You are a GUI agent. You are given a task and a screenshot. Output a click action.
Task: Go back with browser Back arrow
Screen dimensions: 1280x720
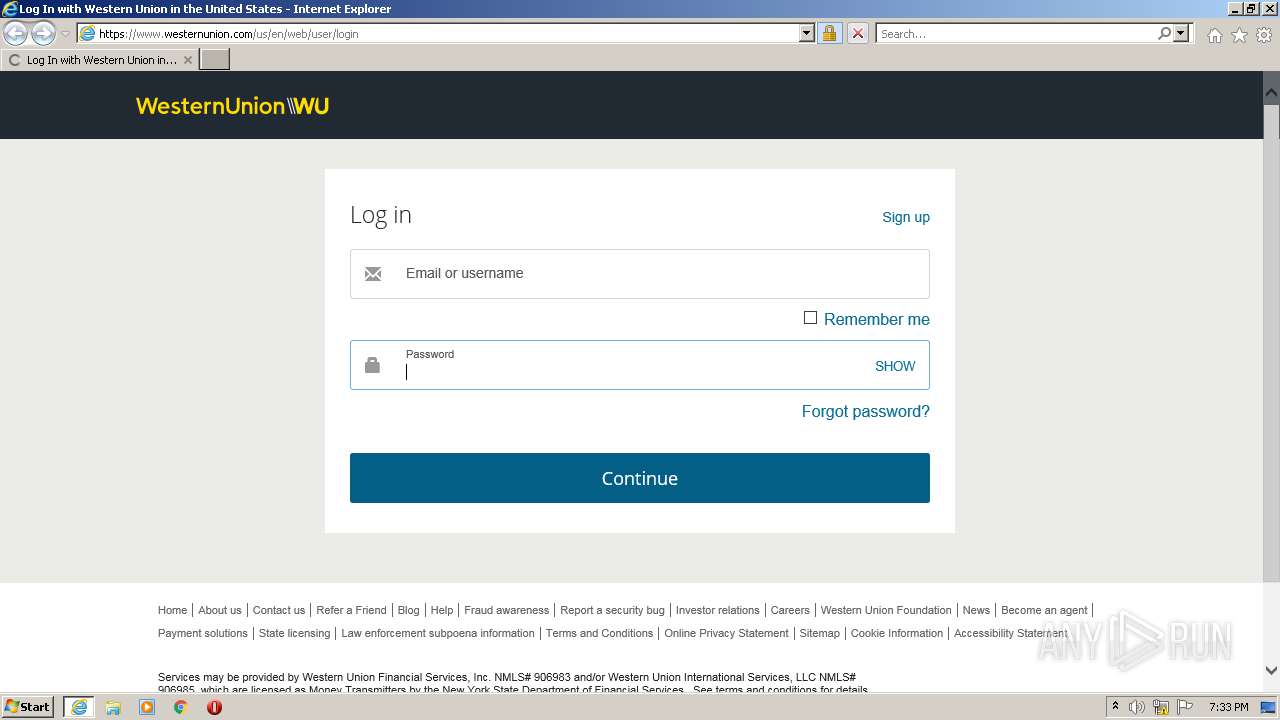(x=16, y=34)
